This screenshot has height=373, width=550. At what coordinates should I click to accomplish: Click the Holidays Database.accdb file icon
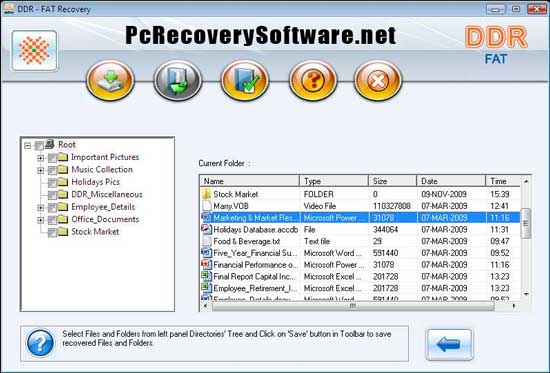tap(207, 229)
